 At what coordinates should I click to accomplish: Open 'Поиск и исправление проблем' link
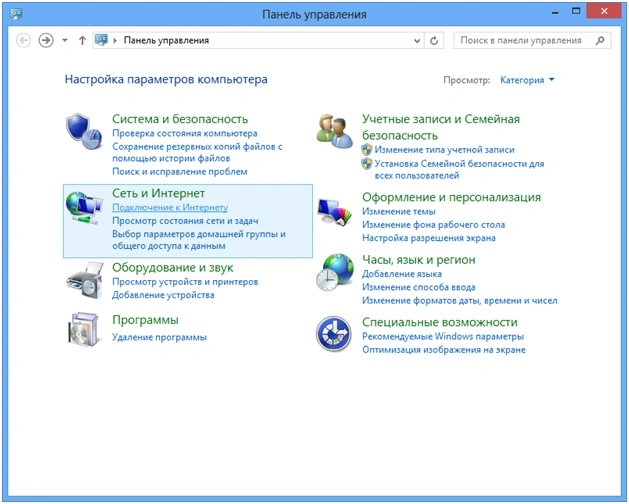click(180, 172)
